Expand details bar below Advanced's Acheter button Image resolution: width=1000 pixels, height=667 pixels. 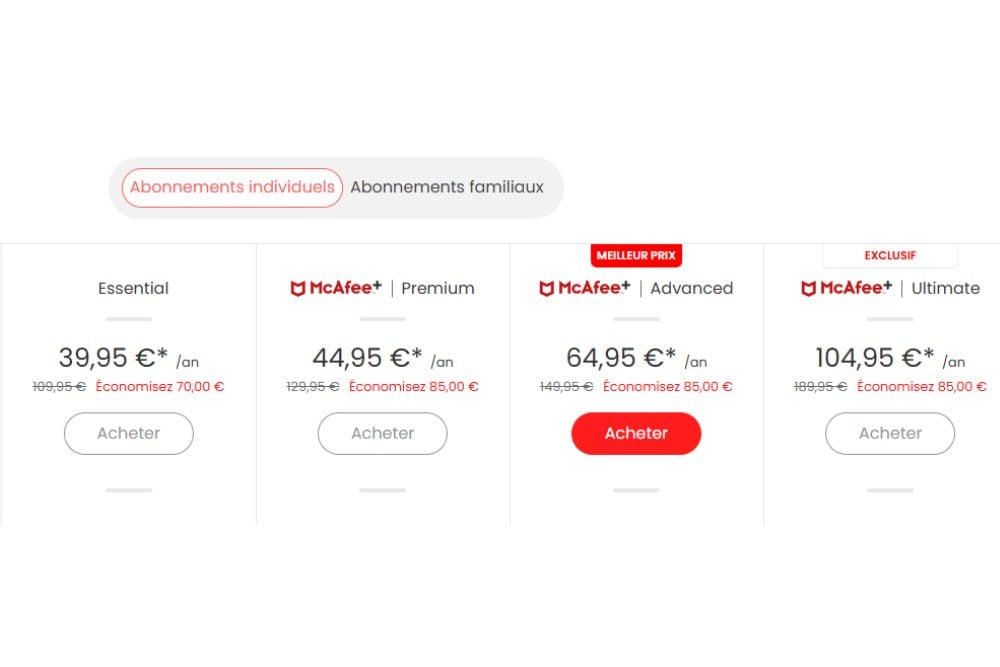[x=636, y=490]
